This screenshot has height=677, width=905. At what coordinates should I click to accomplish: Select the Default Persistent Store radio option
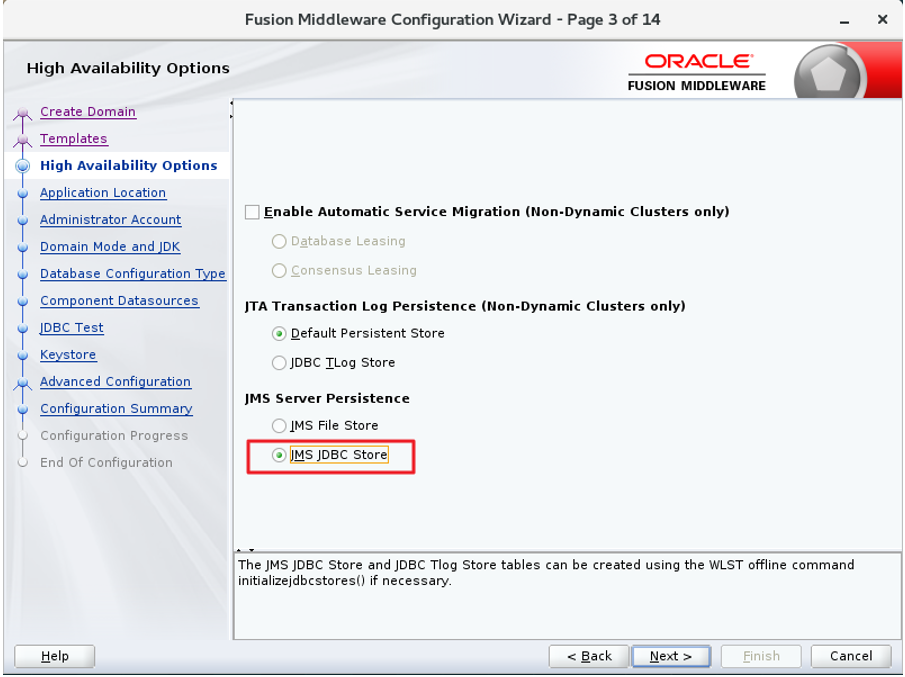pos(279,334)
